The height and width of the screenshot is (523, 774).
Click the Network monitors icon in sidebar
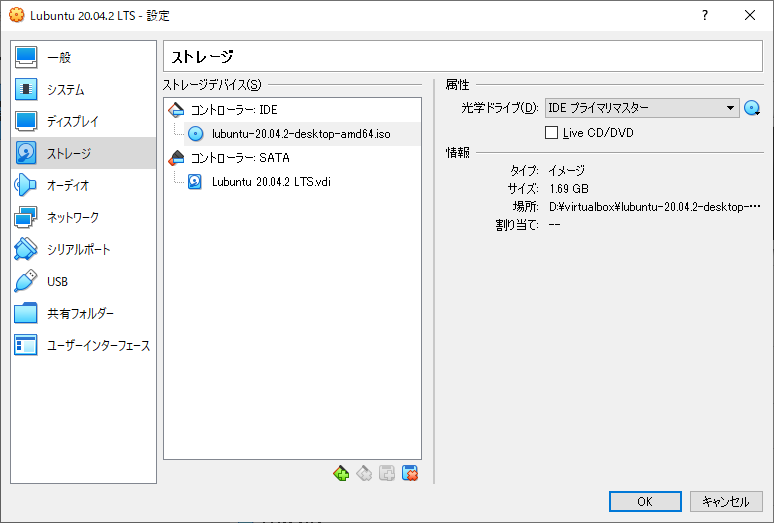point(26,218)
